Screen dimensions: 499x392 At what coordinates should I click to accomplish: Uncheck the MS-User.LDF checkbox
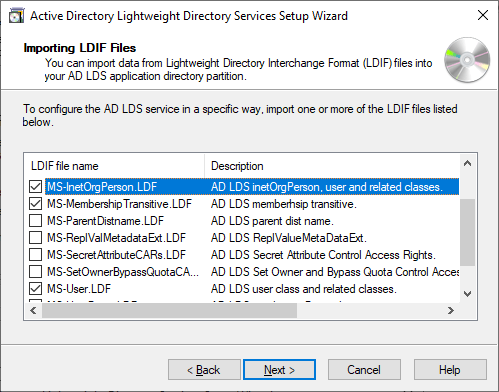coord(35,289)
